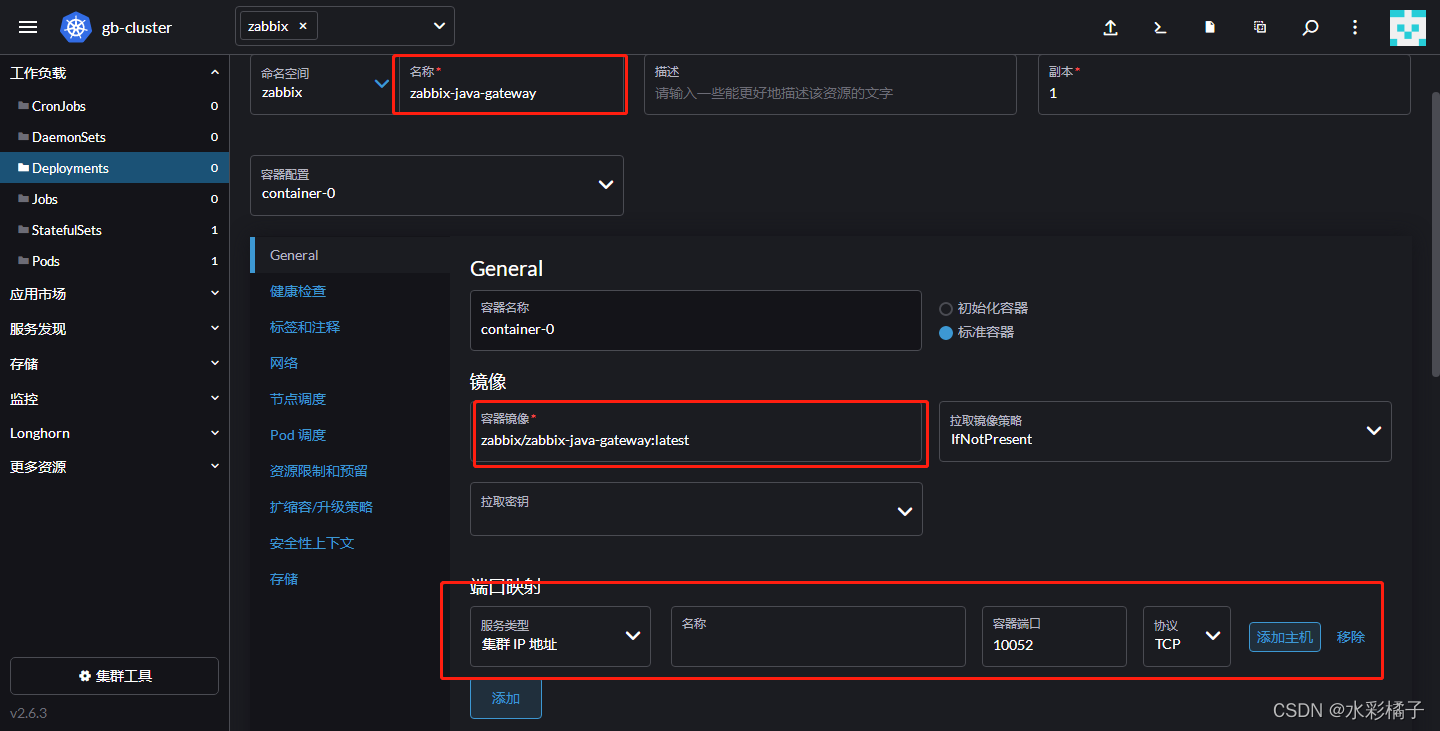Open the Import YAML upload icon
1440x731 pixels.
1110,29
